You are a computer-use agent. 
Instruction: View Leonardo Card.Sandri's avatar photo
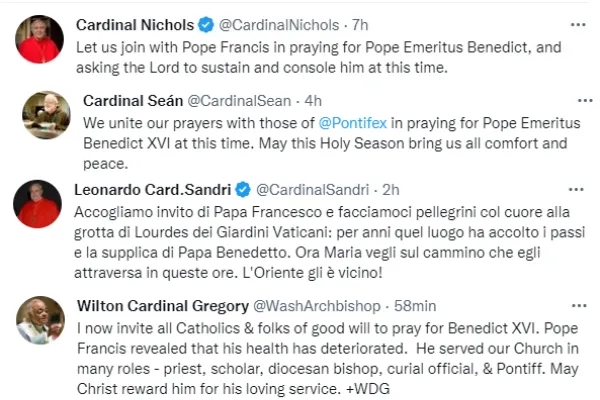coord(40,205)
